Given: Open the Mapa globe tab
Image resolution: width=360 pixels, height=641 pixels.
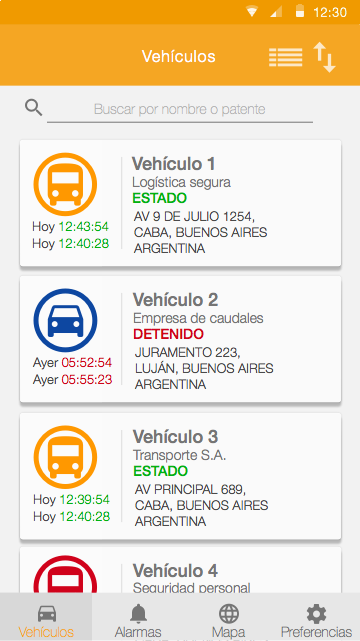Looking at the screenshot, I should 229,617.
